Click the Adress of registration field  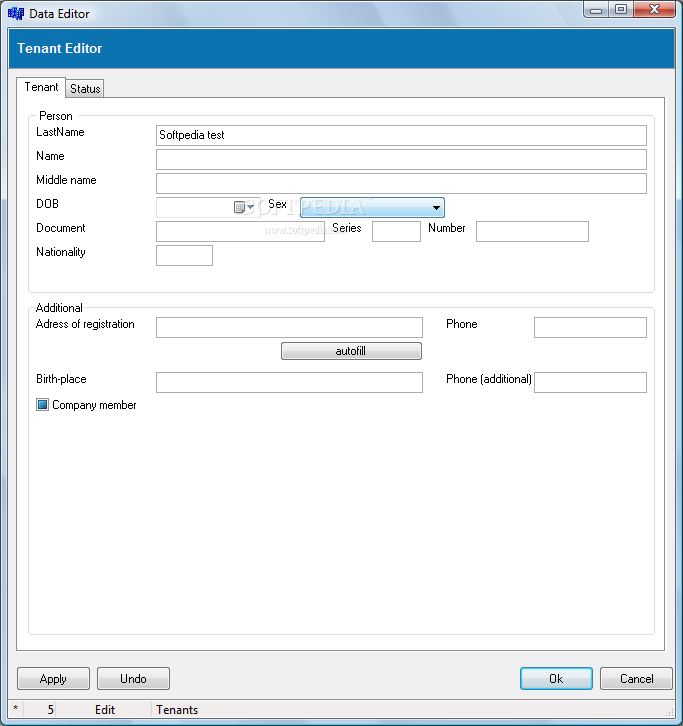click(289, 327)
